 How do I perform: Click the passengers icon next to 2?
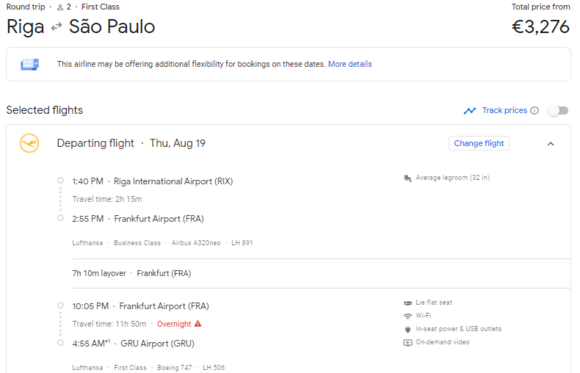point(60,7)
